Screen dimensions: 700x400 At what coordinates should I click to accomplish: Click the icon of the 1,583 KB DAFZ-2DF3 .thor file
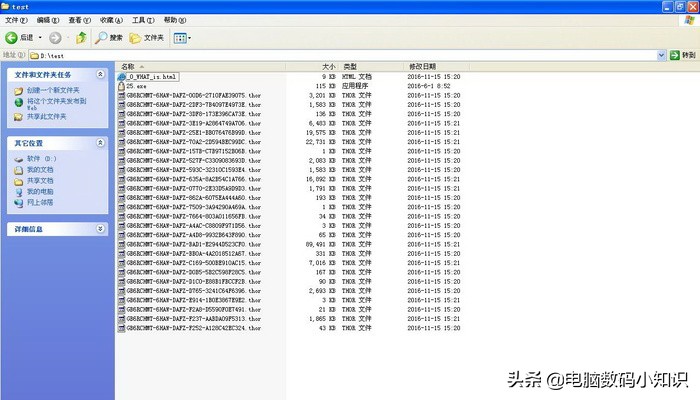tap(121, 105)
